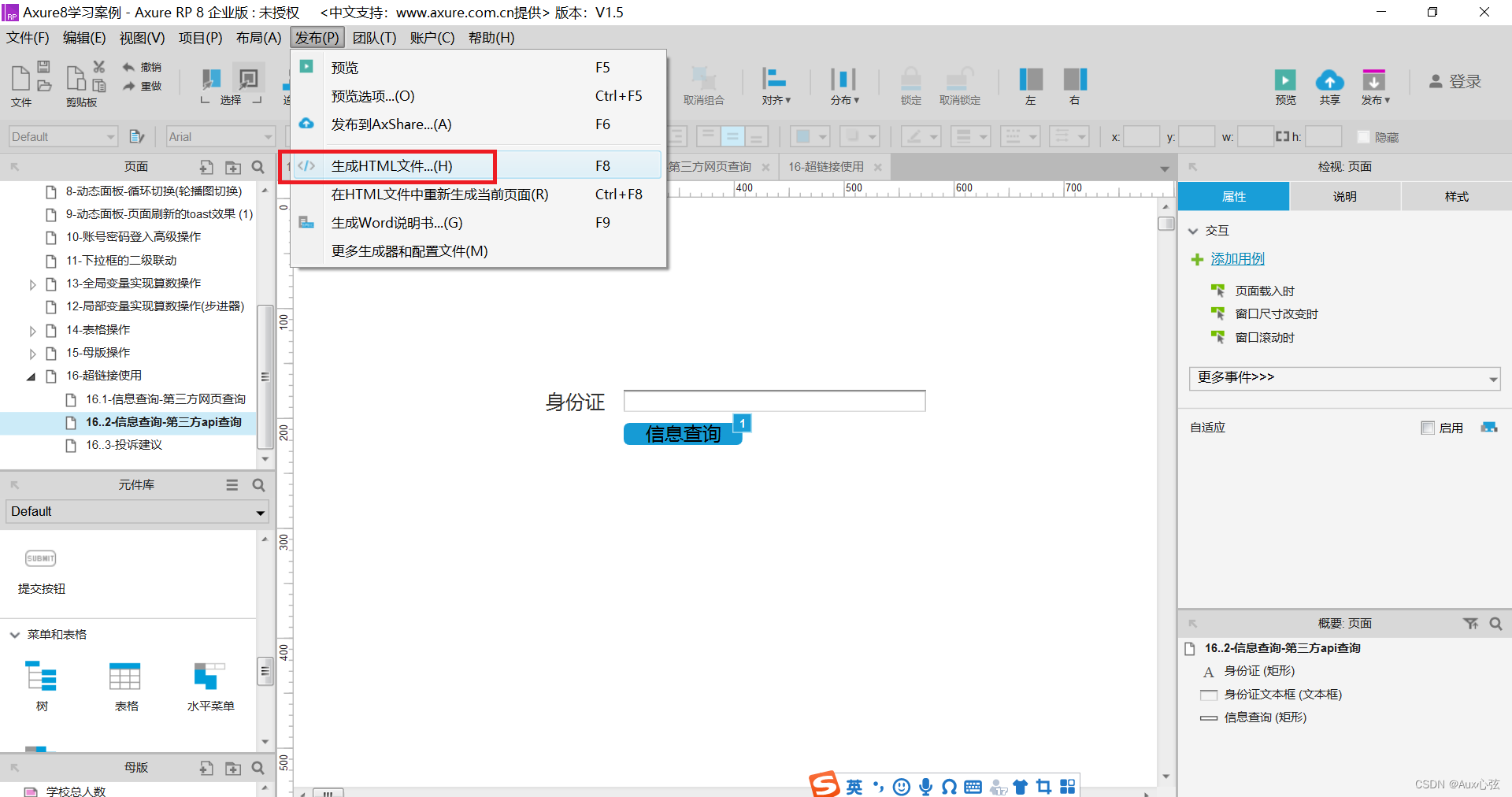The width and height of the screenshot is (1512, 797).
Task: Switch to the 16-超链接使用 document tab
Action: point(826,167)
